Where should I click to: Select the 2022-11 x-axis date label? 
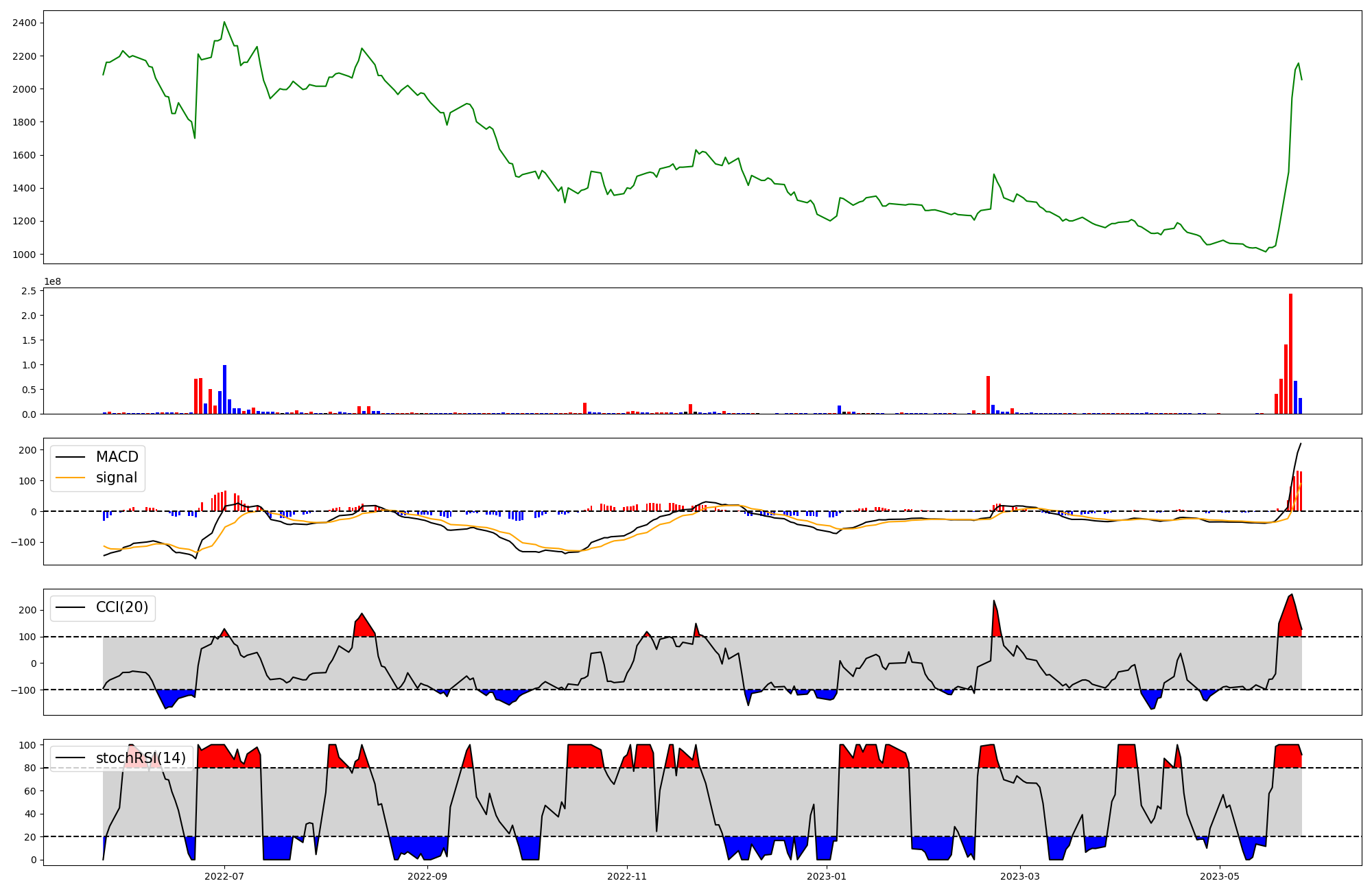click(x=627, y=876)
